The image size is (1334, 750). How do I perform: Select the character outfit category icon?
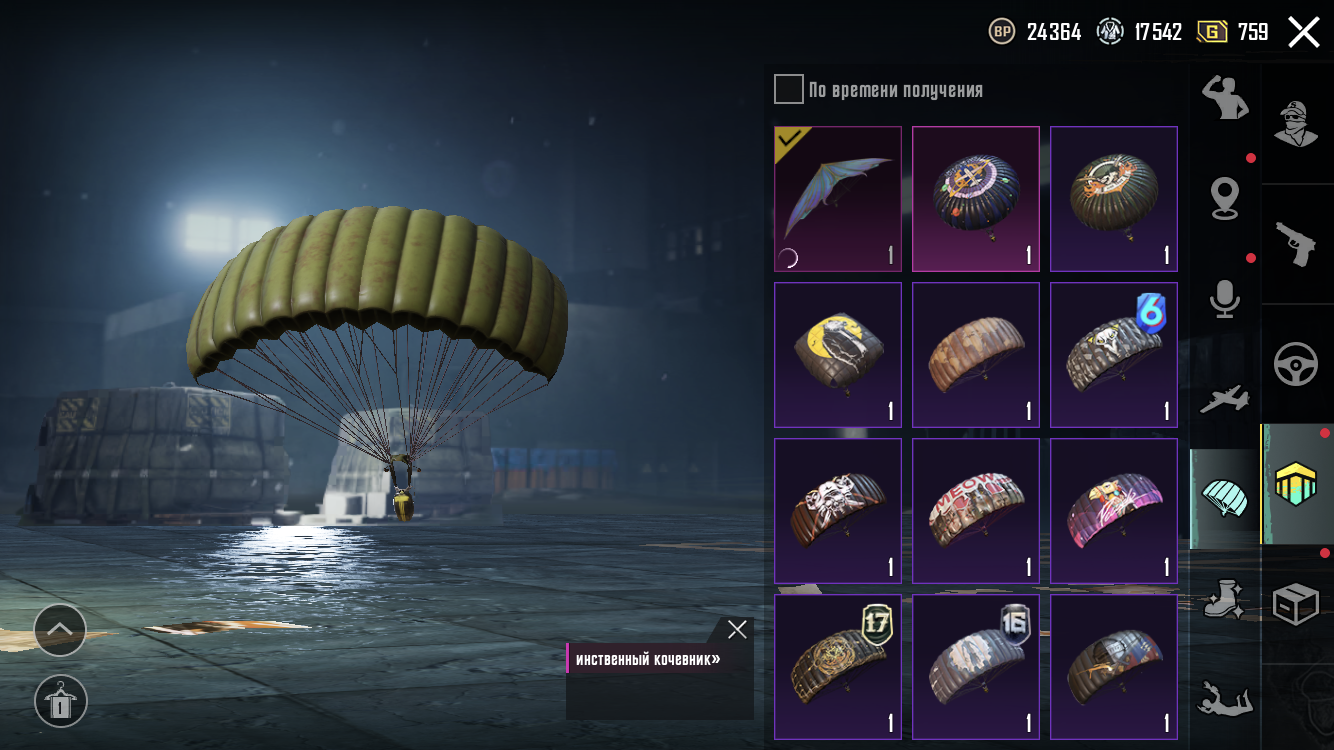[1296, 124]
